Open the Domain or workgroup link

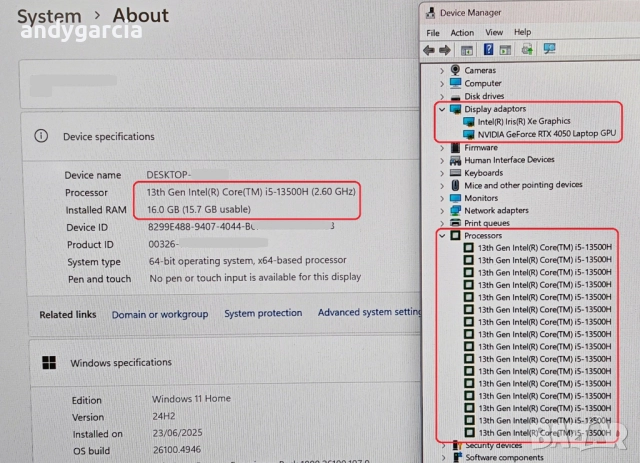[160, 314]
